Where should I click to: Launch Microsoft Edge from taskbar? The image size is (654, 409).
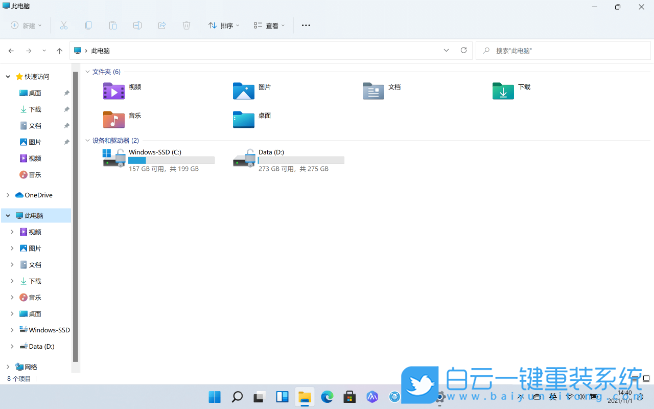tap(327, 397)
